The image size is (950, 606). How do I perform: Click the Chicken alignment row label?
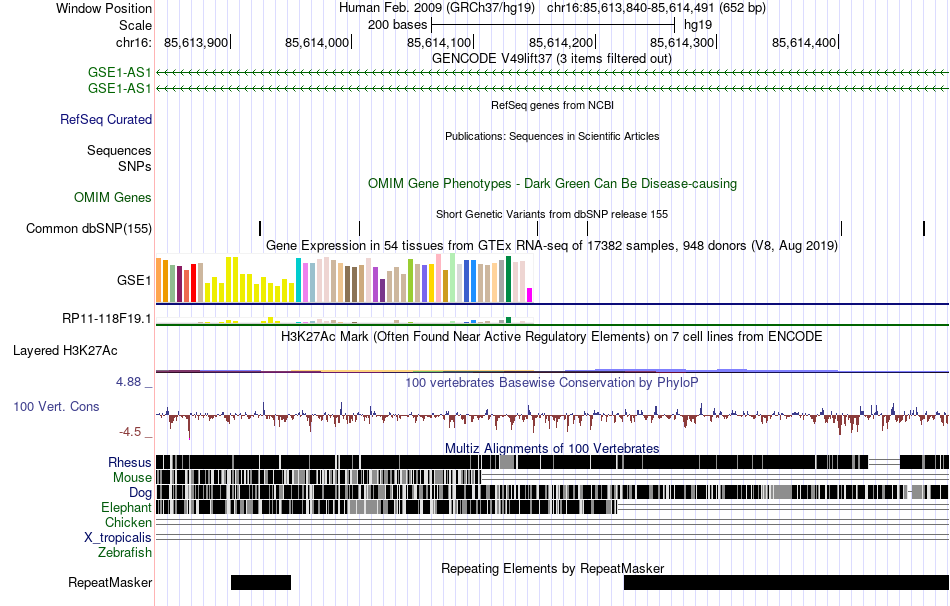point(128,522)
